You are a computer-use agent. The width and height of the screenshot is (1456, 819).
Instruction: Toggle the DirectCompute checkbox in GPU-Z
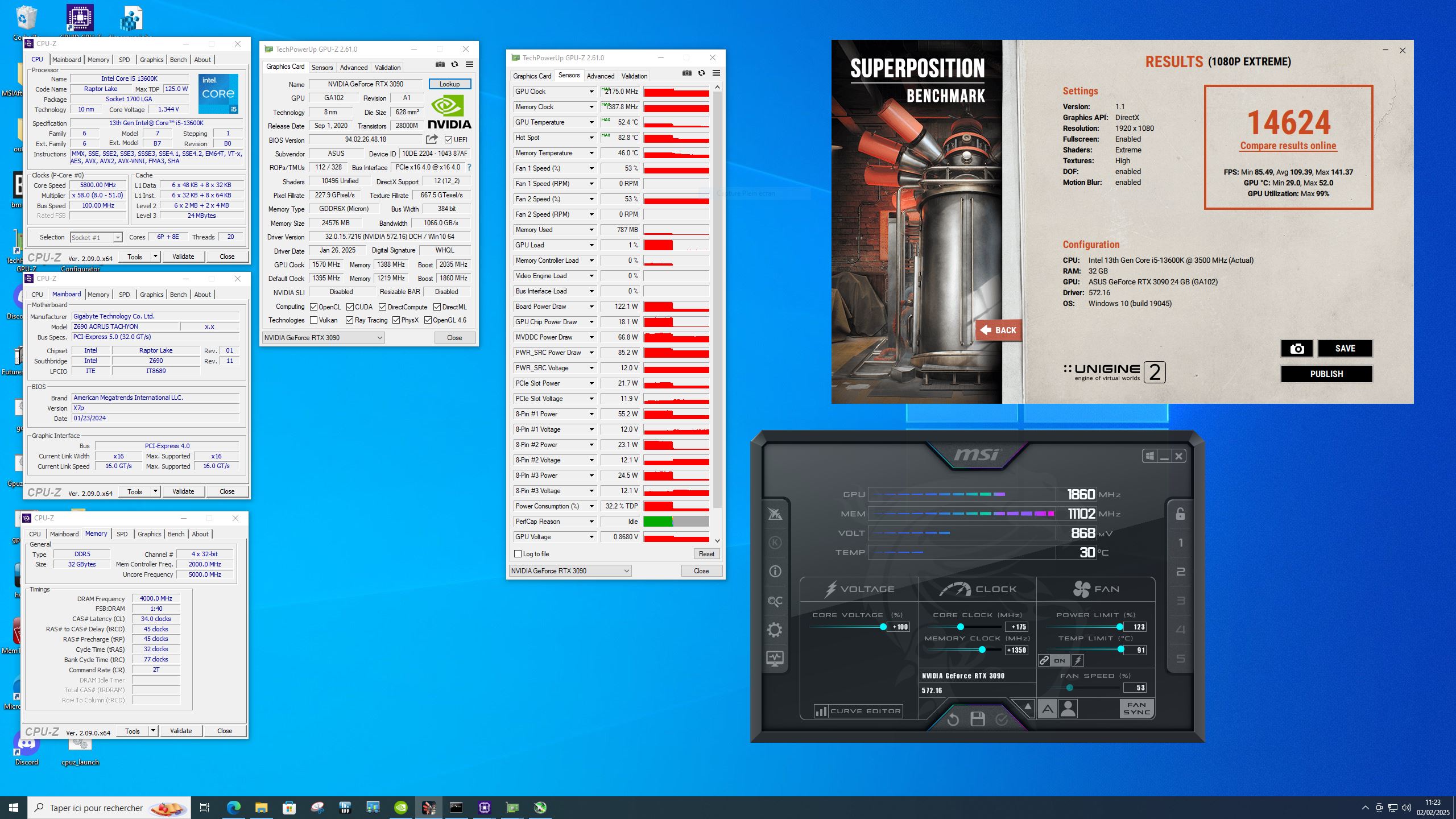382,307
